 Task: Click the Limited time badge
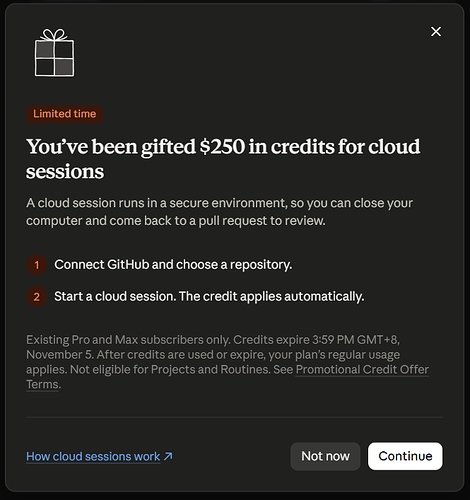[x=65, y=114]
